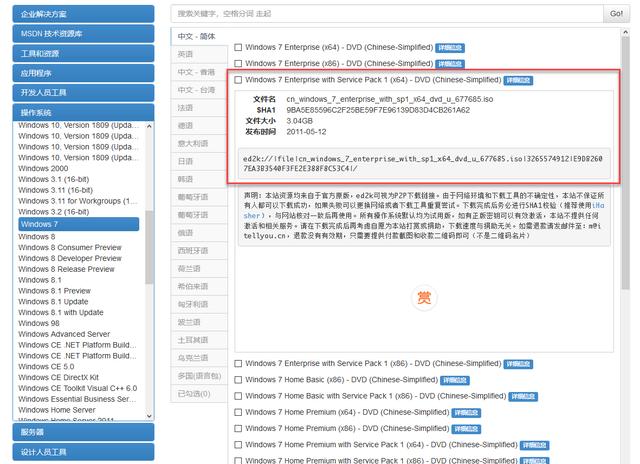The image size is (640, 464).
Task: Expand the 应用程序 category panel
Action: point(83,73)
